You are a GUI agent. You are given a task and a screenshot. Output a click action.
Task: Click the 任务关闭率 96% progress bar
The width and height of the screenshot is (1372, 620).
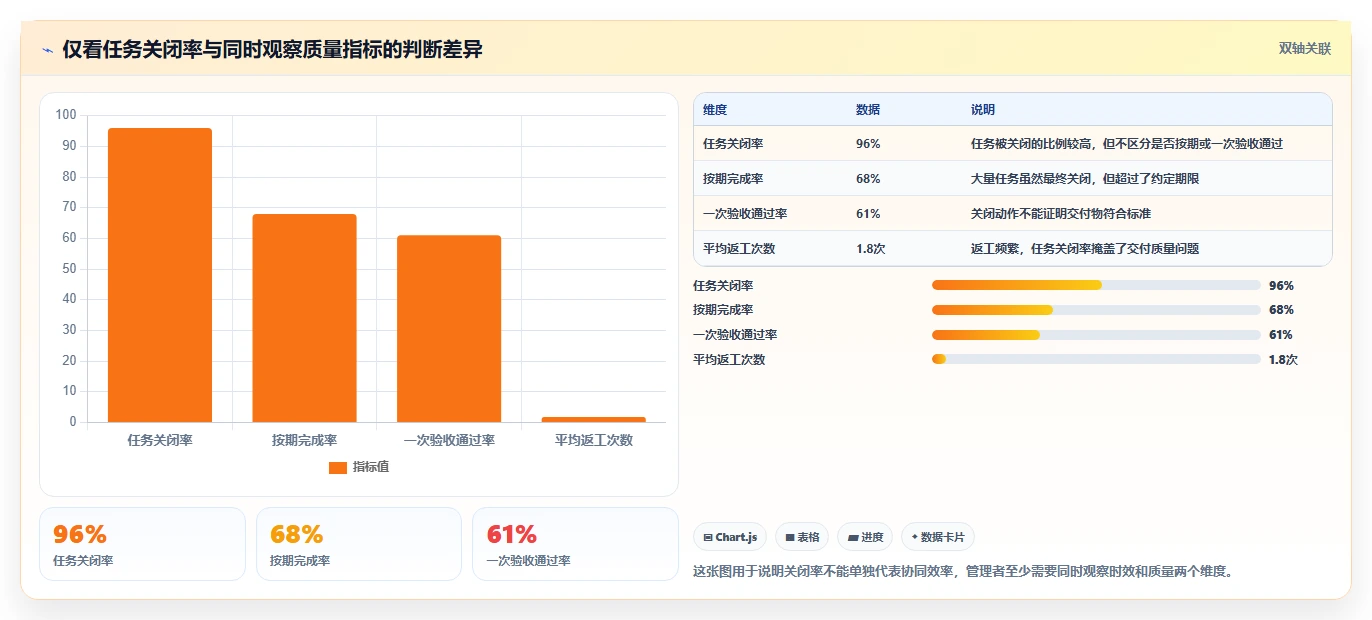(1096, 285)
